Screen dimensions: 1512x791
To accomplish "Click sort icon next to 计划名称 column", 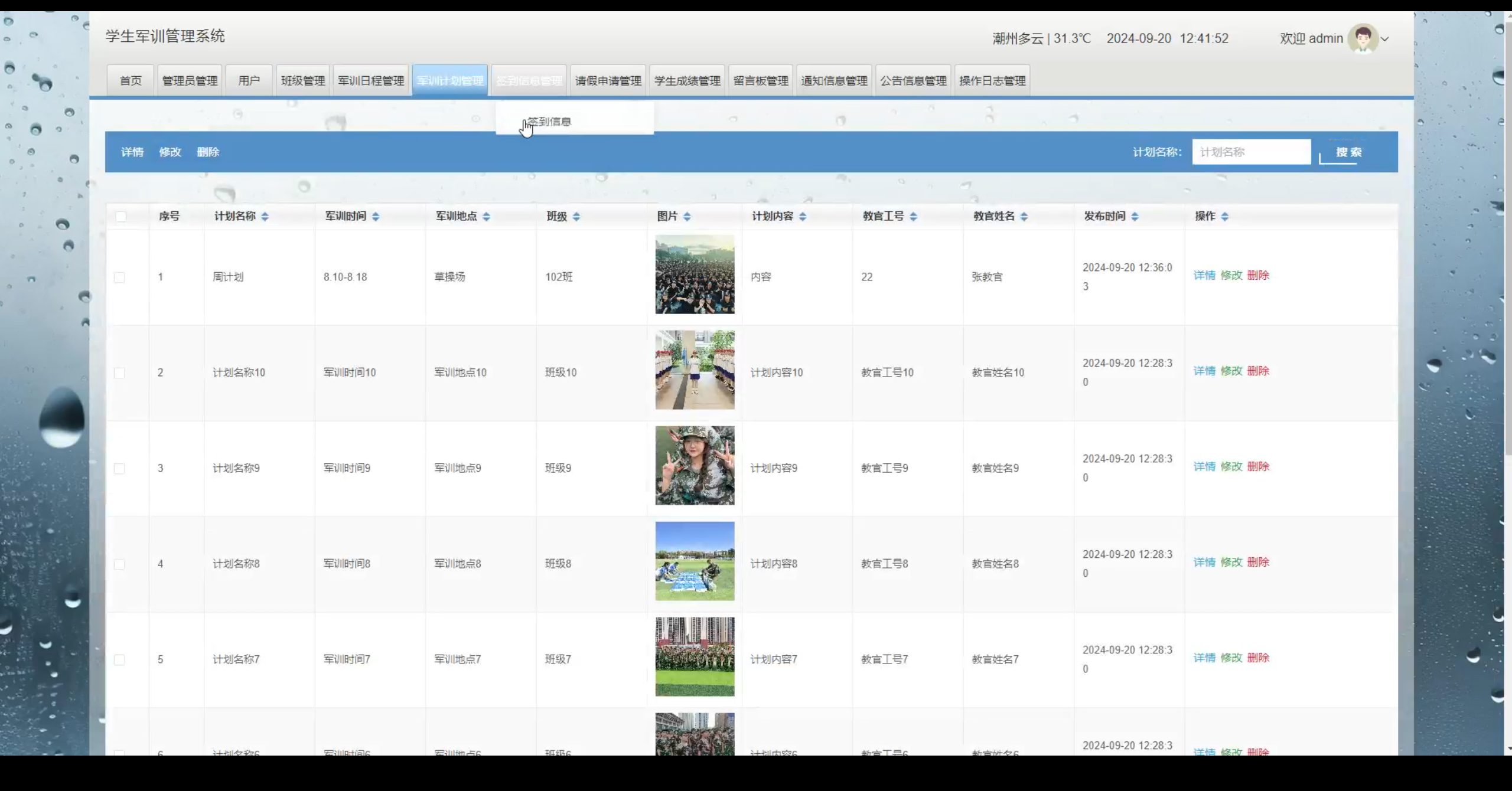I will 265,217.
